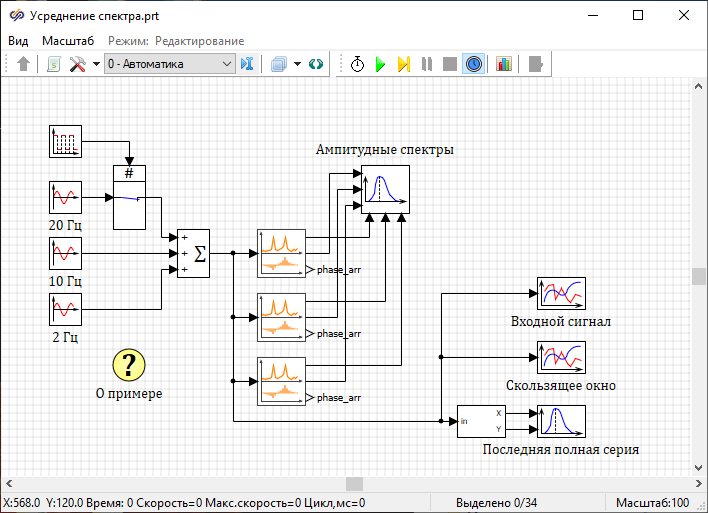Open the Вид menu
The image size is (708, 513).
(18, 41)
